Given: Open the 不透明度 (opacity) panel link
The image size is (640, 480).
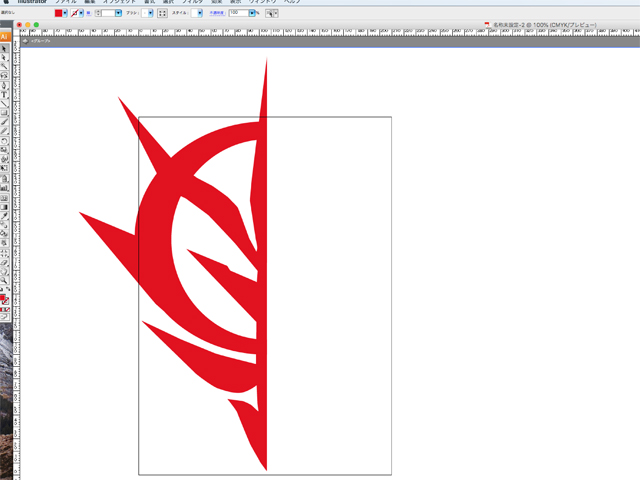Looking at the screenshot, I should (x=217, y=13).
